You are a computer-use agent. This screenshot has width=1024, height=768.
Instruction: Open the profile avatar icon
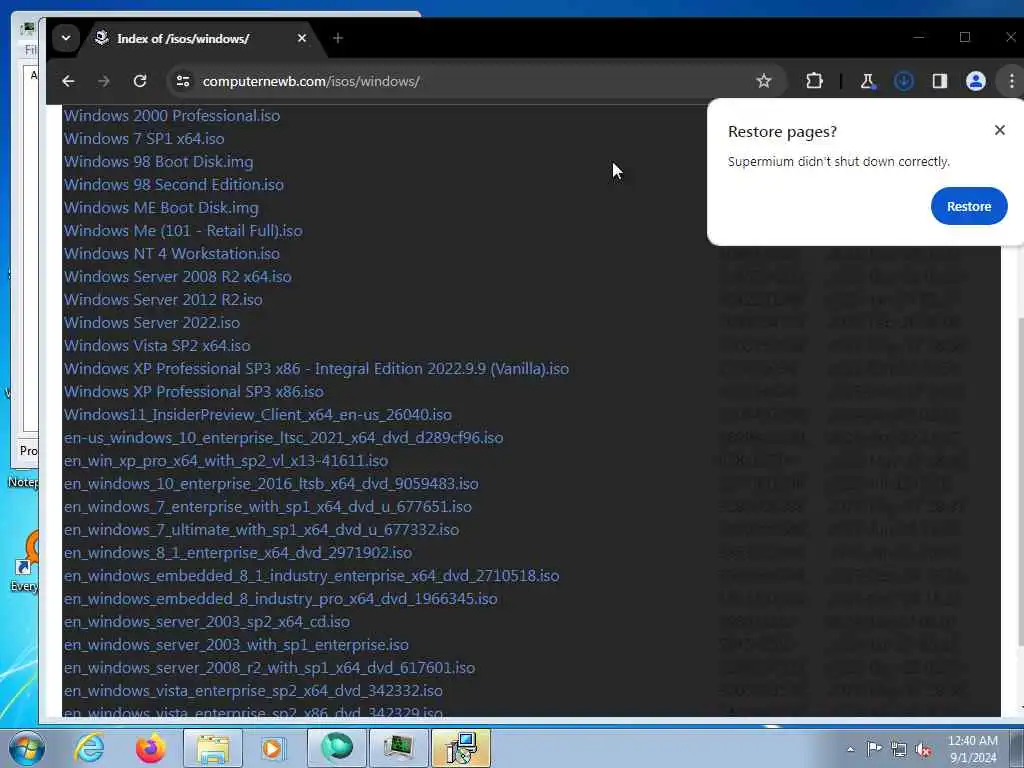pyautogui.click(x=976, y=81)
